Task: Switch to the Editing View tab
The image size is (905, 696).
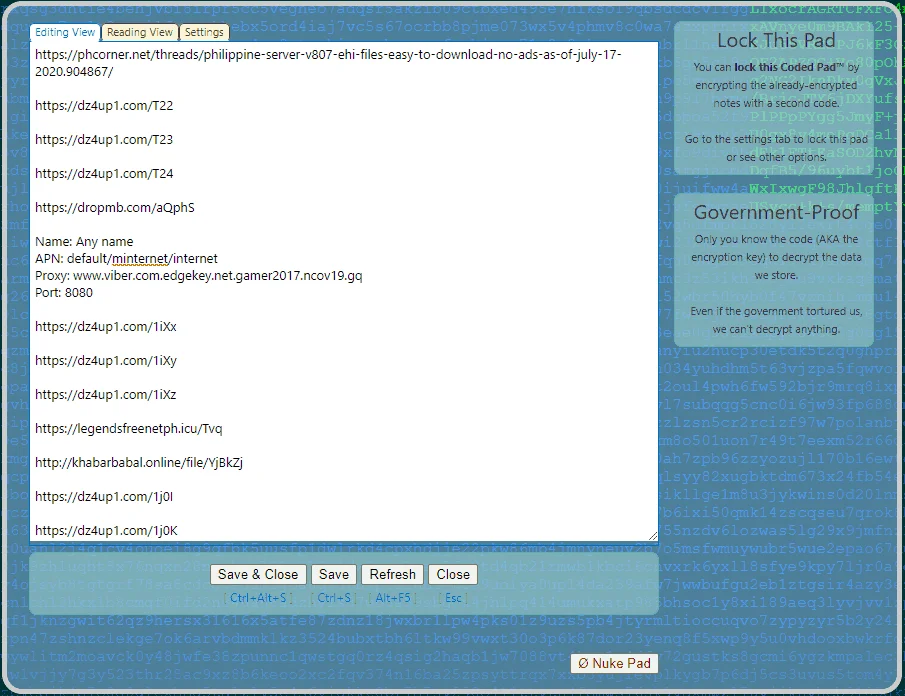Action: (65, 32)
